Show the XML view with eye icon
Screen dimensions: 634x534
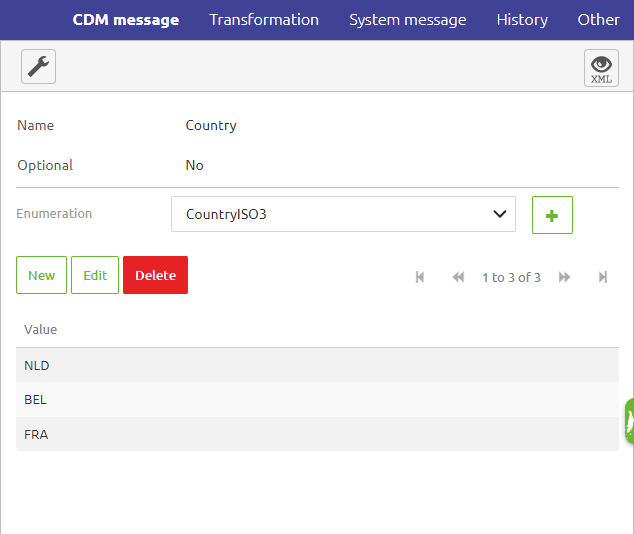pos(601,68)
